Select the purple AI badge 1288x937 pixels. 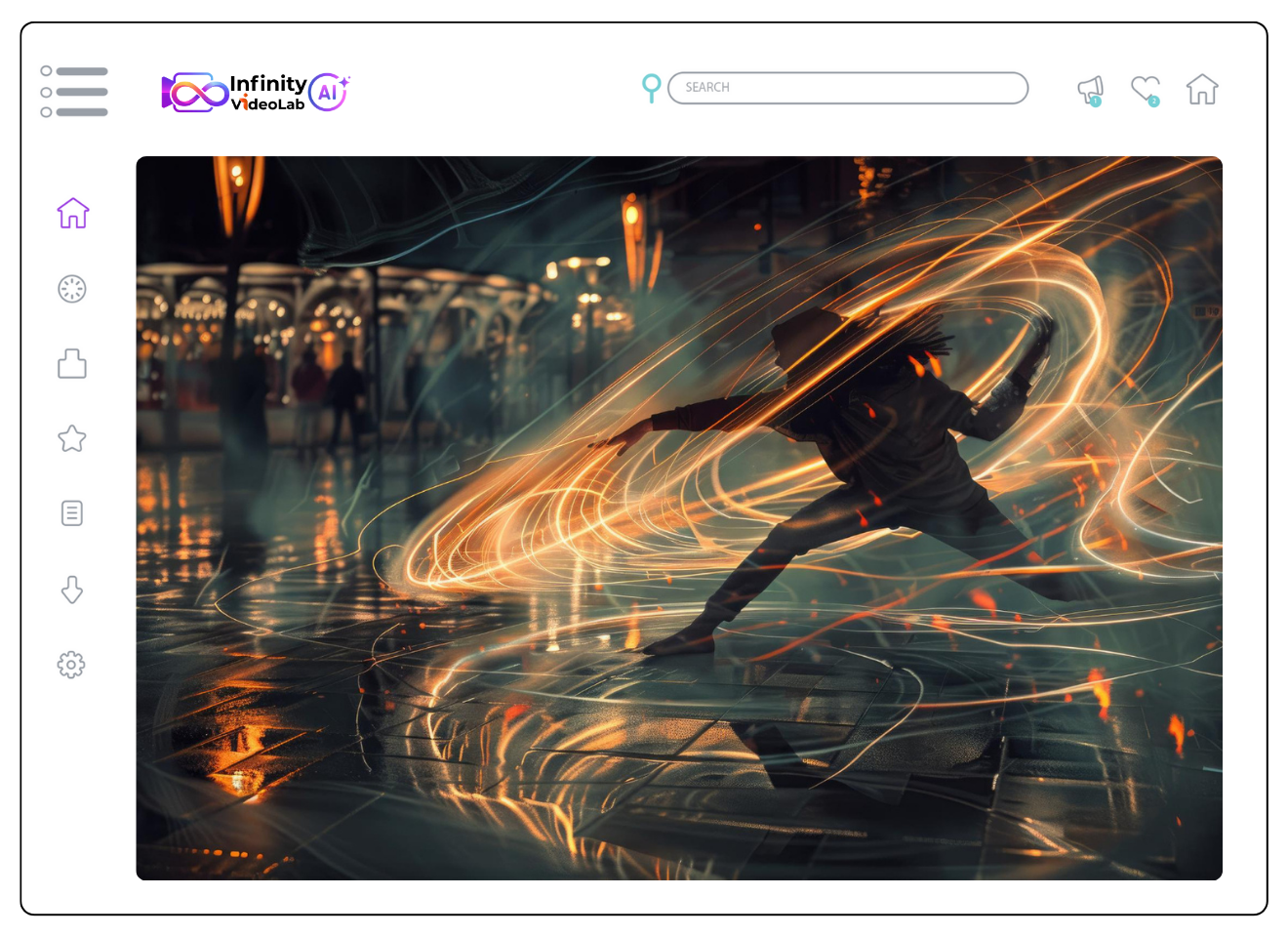(329, 93)
